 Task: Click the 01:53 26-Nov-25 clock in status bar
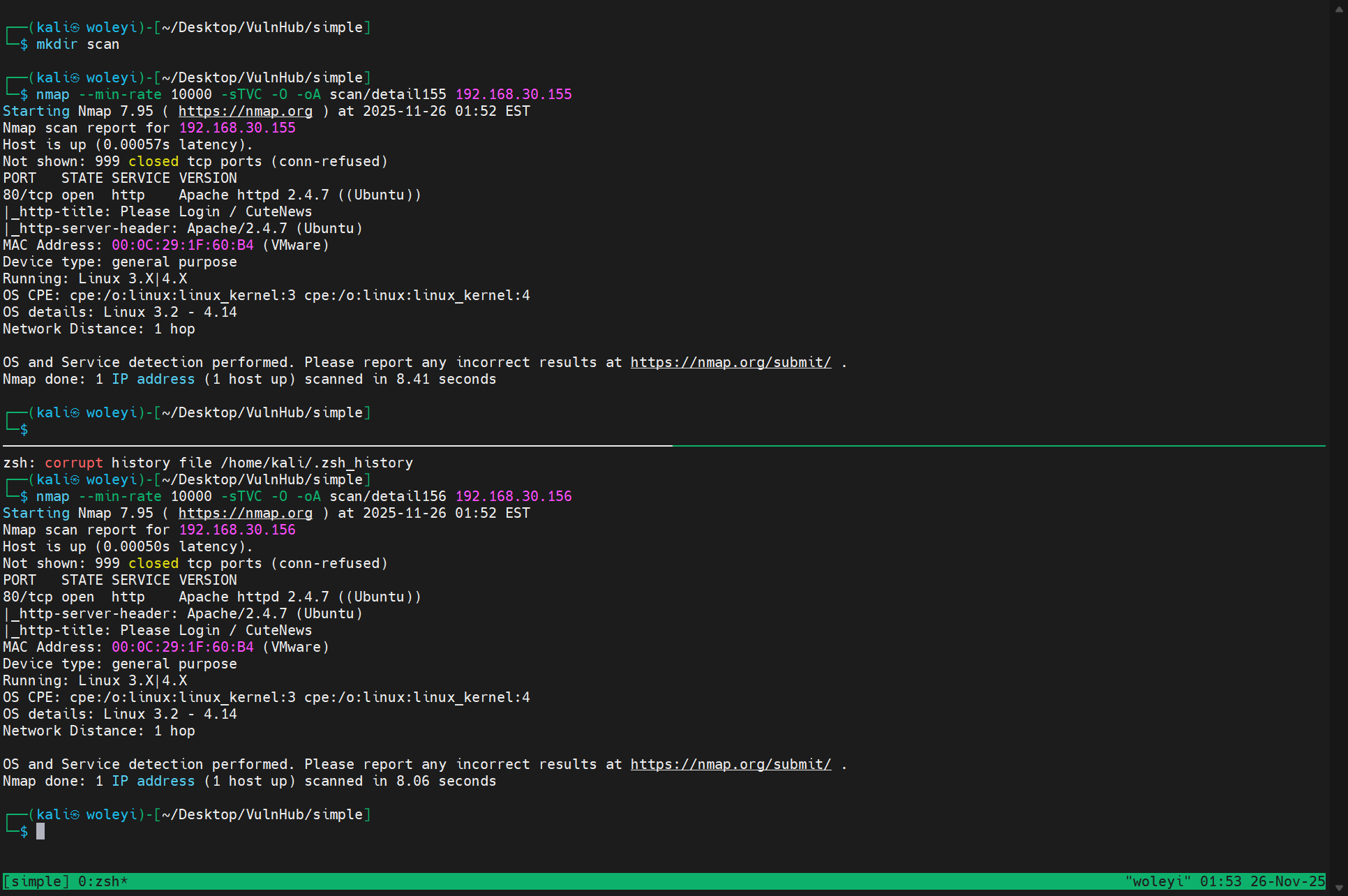(1261, 881)
